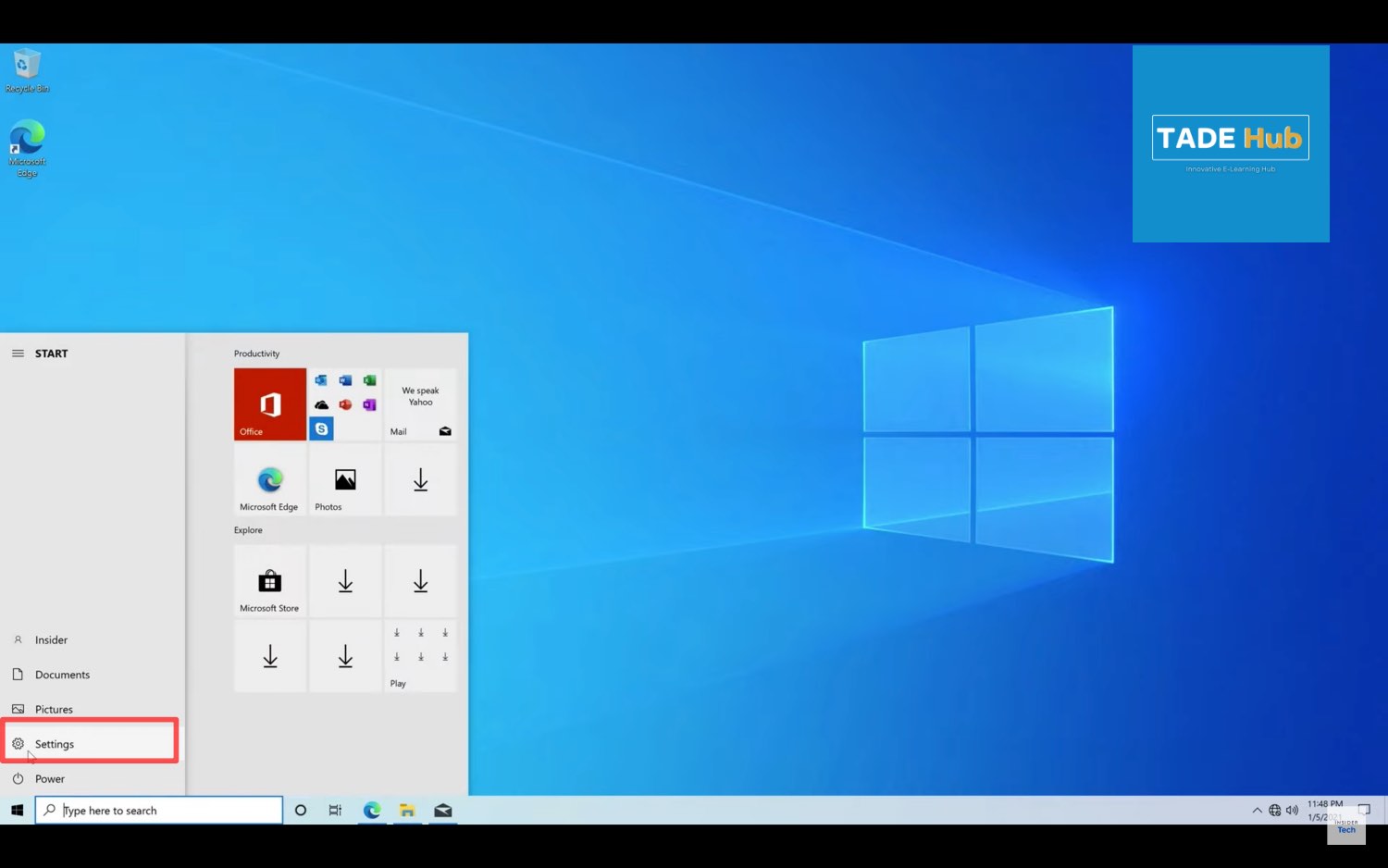Open the network globe tray icon
This screenshot has width=1388, height=868.
[x=1275, y=811]
